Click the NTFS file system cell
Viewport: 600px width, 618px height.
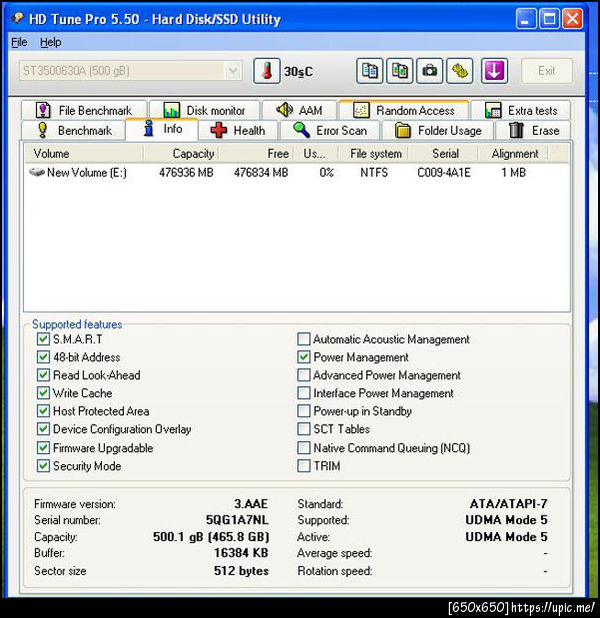[x=374, y=172]
